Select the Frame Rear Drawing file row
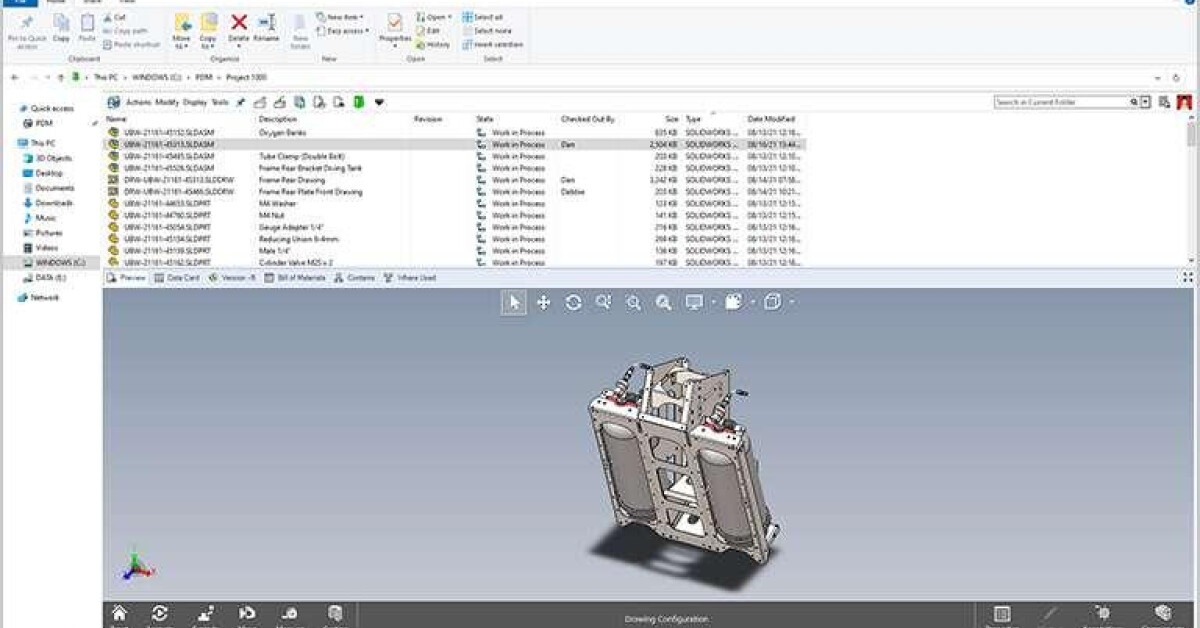1200x628 pixels. [454, 180]
